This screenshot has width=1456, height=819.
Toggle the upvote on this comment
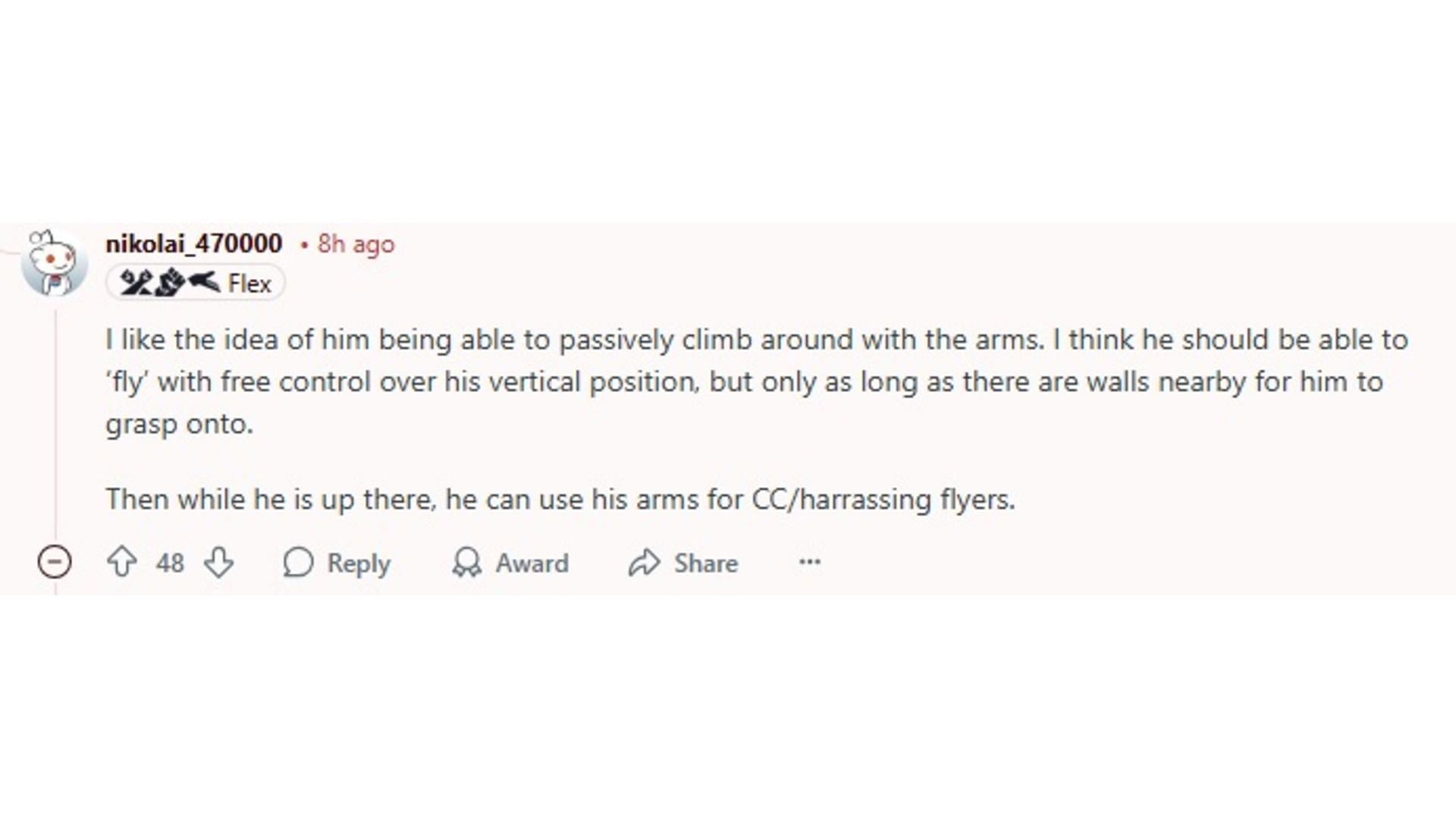[x=122, y=562]
